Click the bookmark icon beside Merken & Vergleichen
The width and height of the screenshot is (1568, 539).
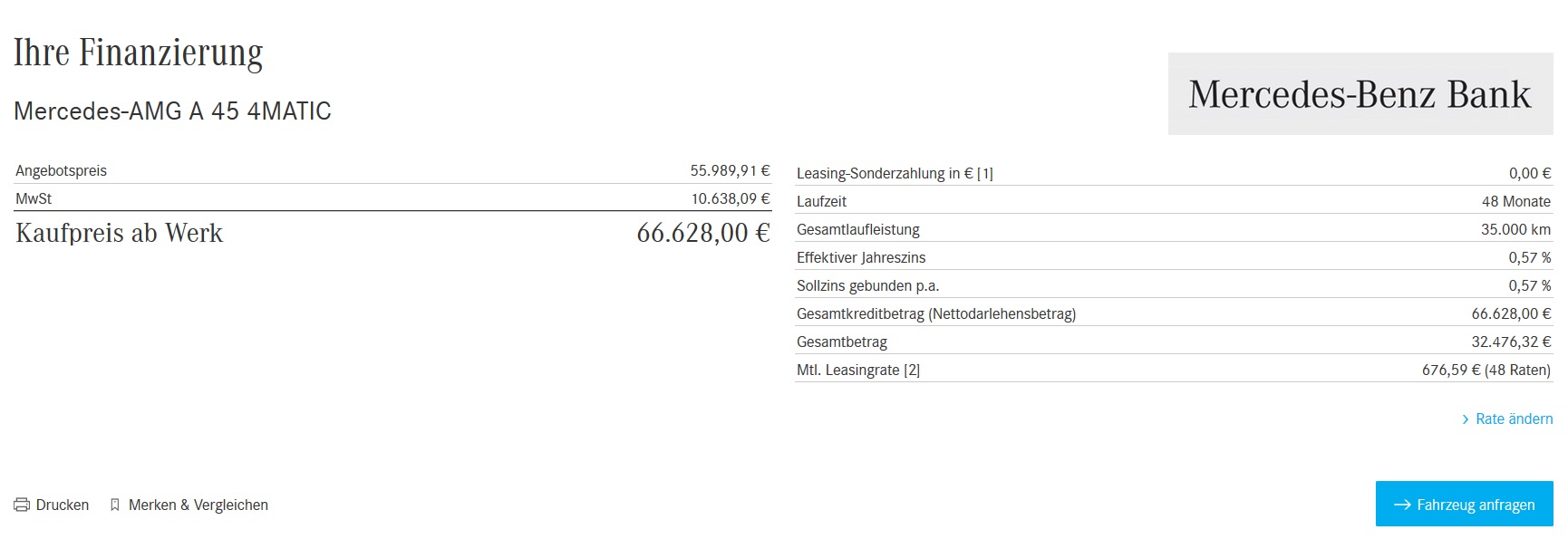(x=115, y=505)
